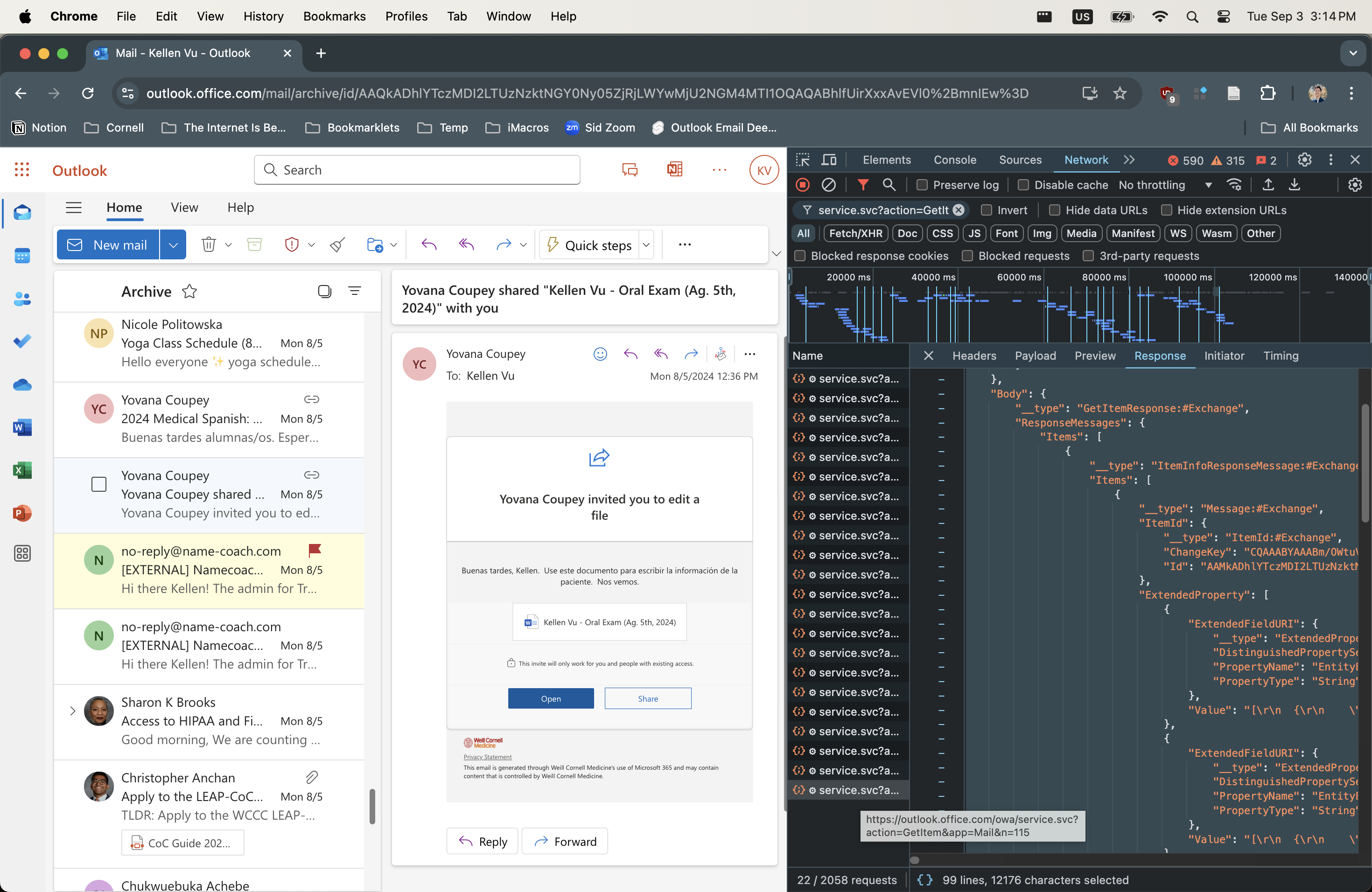
Task: Open OneDrive from the Outlook sidebar
Action: tap(22, 384)
